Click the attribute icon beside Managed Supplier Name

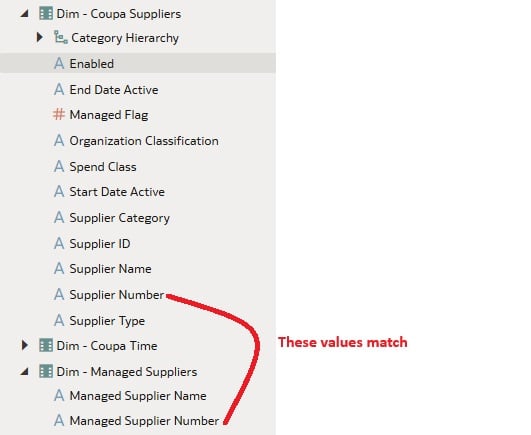(x=59, y=395)
